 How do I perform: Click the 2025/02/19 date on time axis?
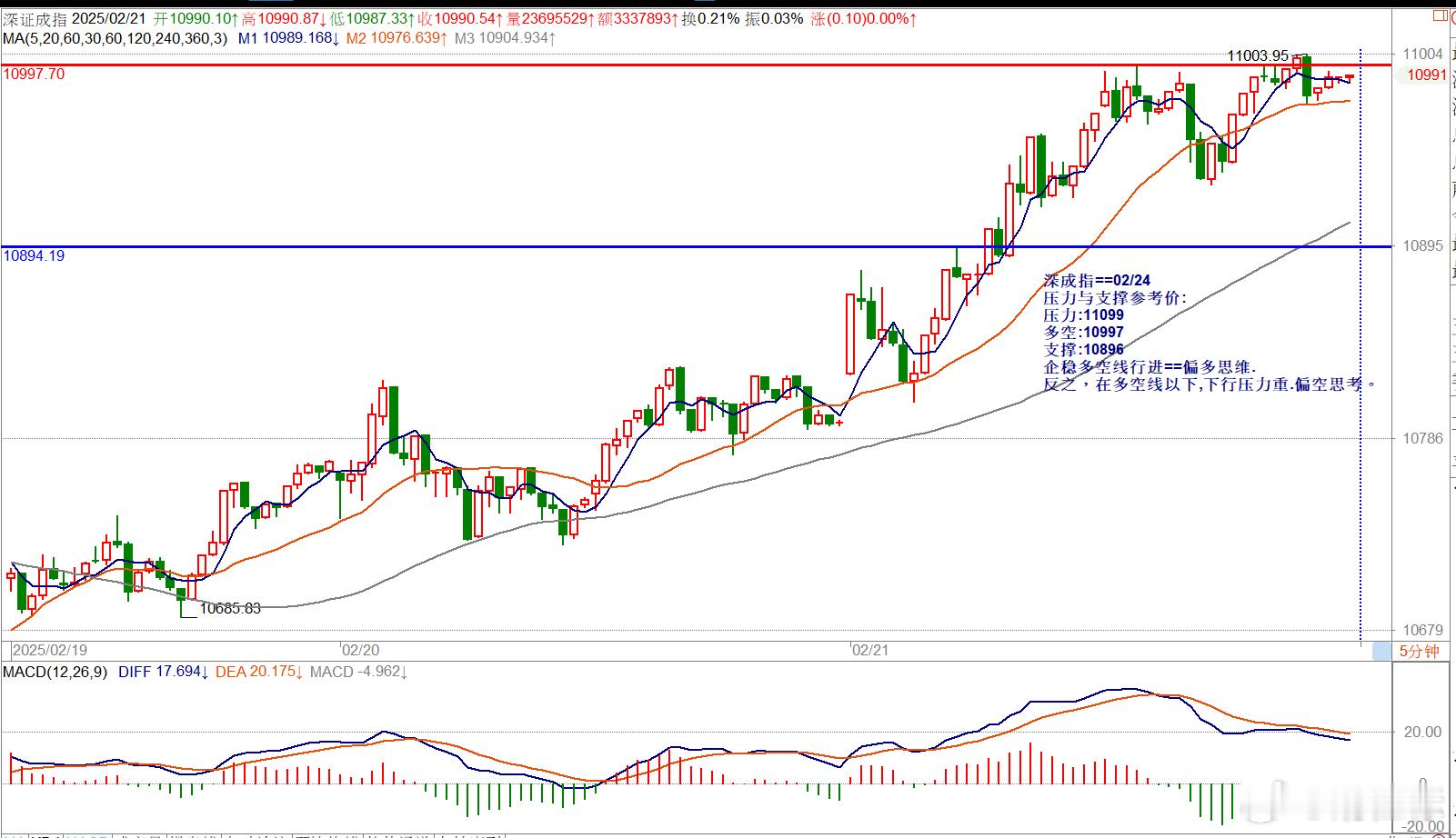click(x=50, y=651)
